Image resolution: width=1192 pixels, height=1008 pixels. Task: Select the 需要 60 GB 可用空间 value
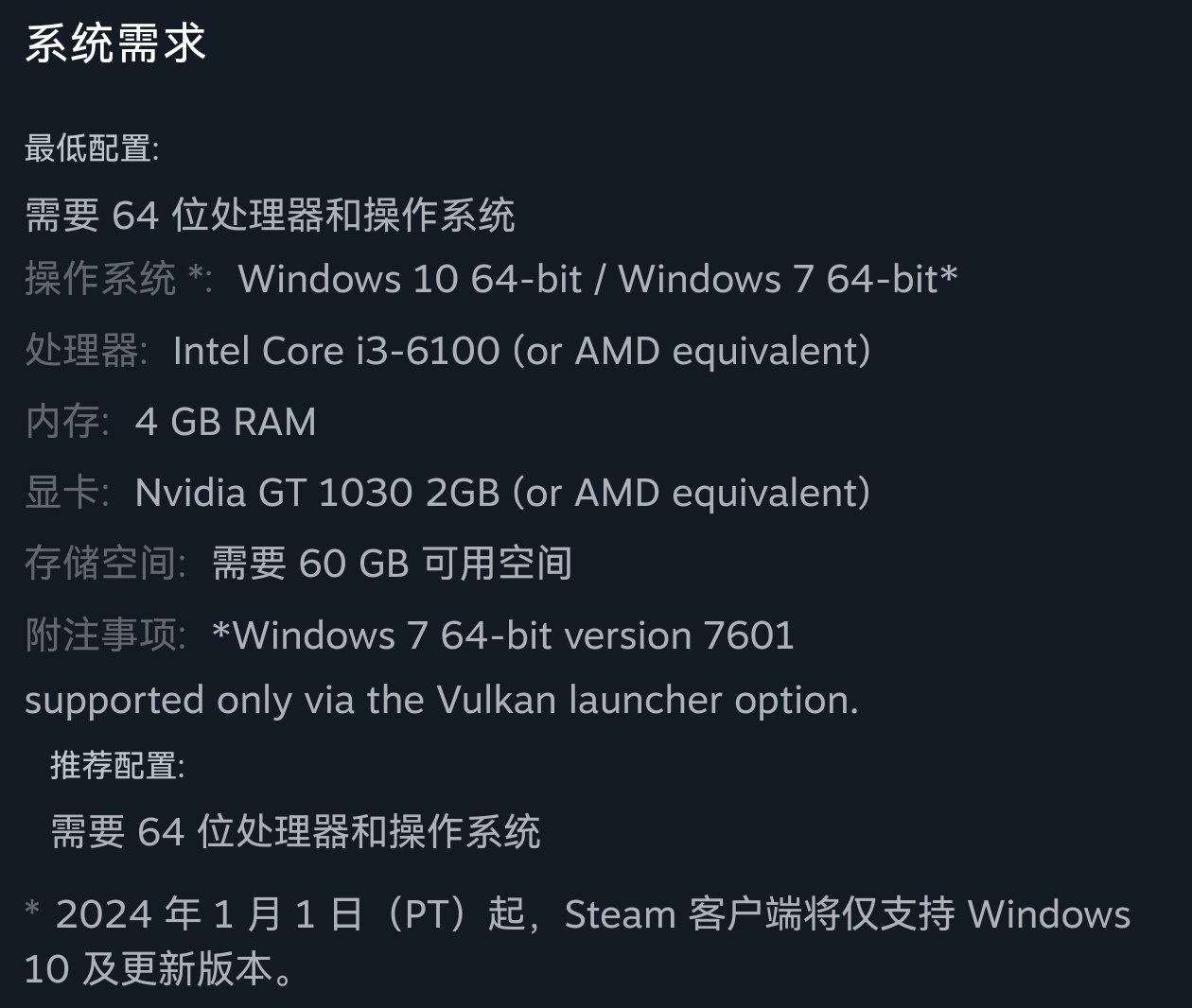pos(392,564)
